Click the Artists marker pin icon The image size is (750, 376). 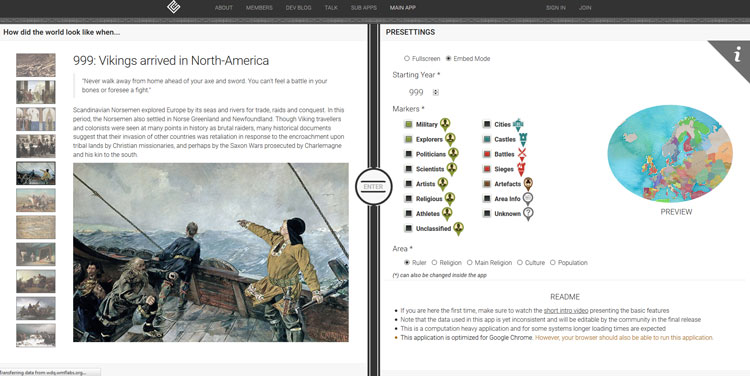(442, 184)
